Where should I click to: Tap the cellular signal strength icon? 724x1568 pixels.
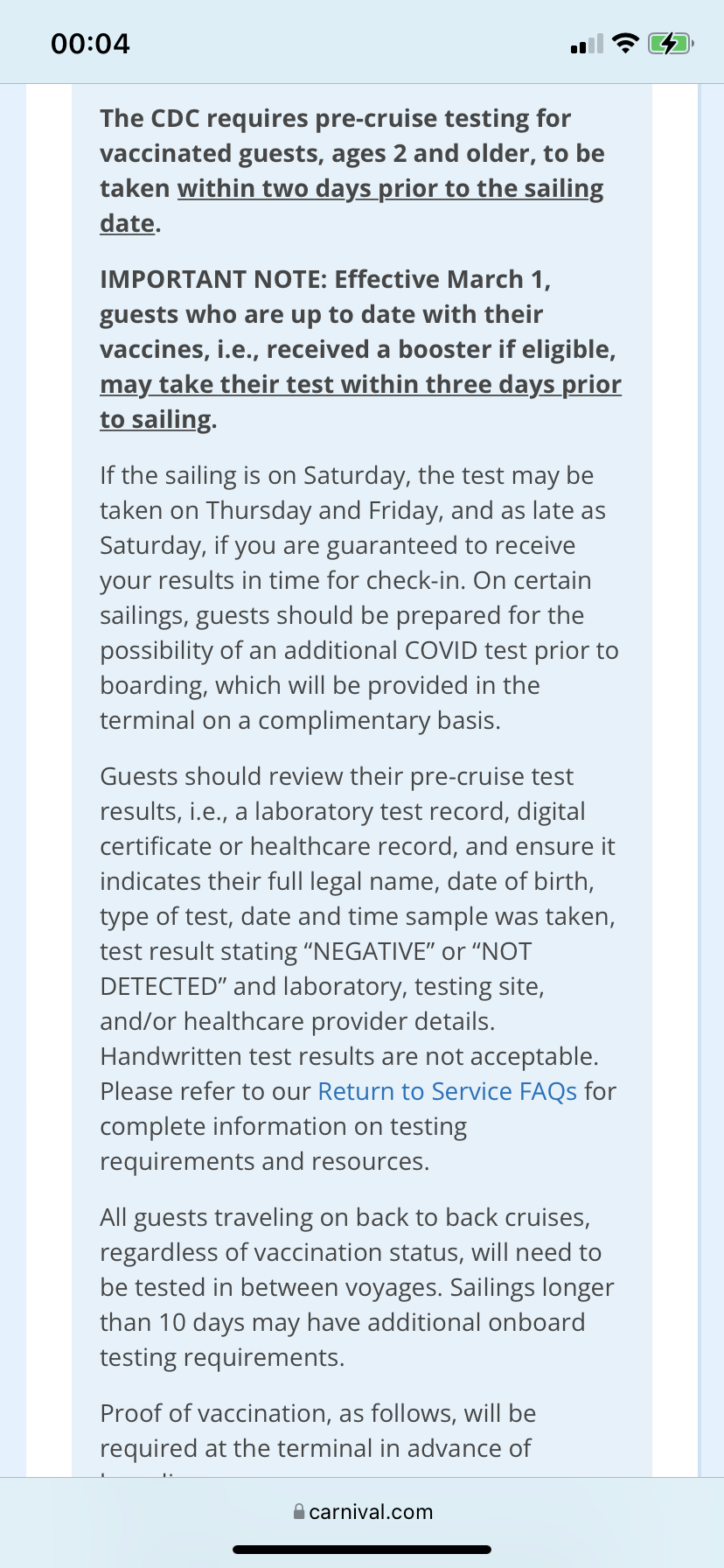coord(587,44)
